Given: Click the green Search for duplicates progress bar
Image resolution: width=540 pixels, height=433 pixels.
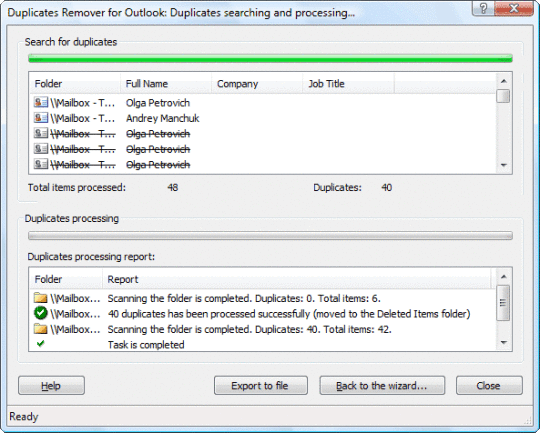Looking at the screenshot, I should click(270, 58).
